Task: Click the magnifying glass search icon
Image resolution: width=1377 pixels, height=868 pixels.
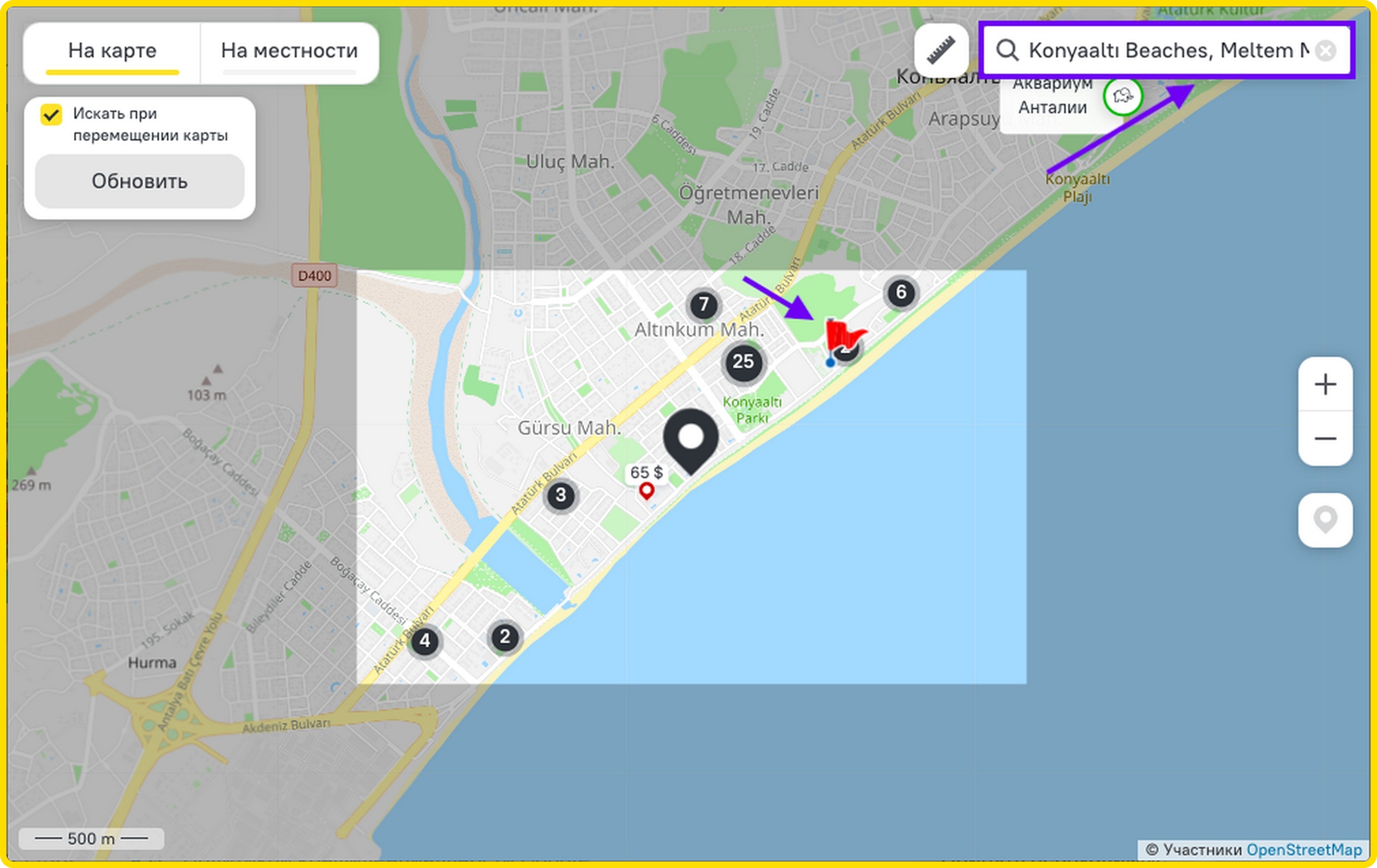Action: click(x=1007, y=51)
